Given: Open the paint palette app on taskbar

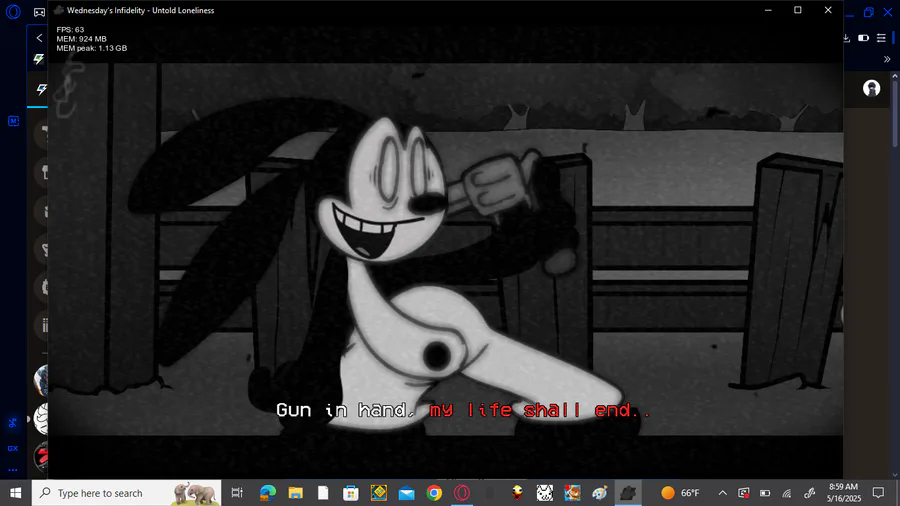Looking at the screenshot, I should pyautogui.click(x=600, y=493).
